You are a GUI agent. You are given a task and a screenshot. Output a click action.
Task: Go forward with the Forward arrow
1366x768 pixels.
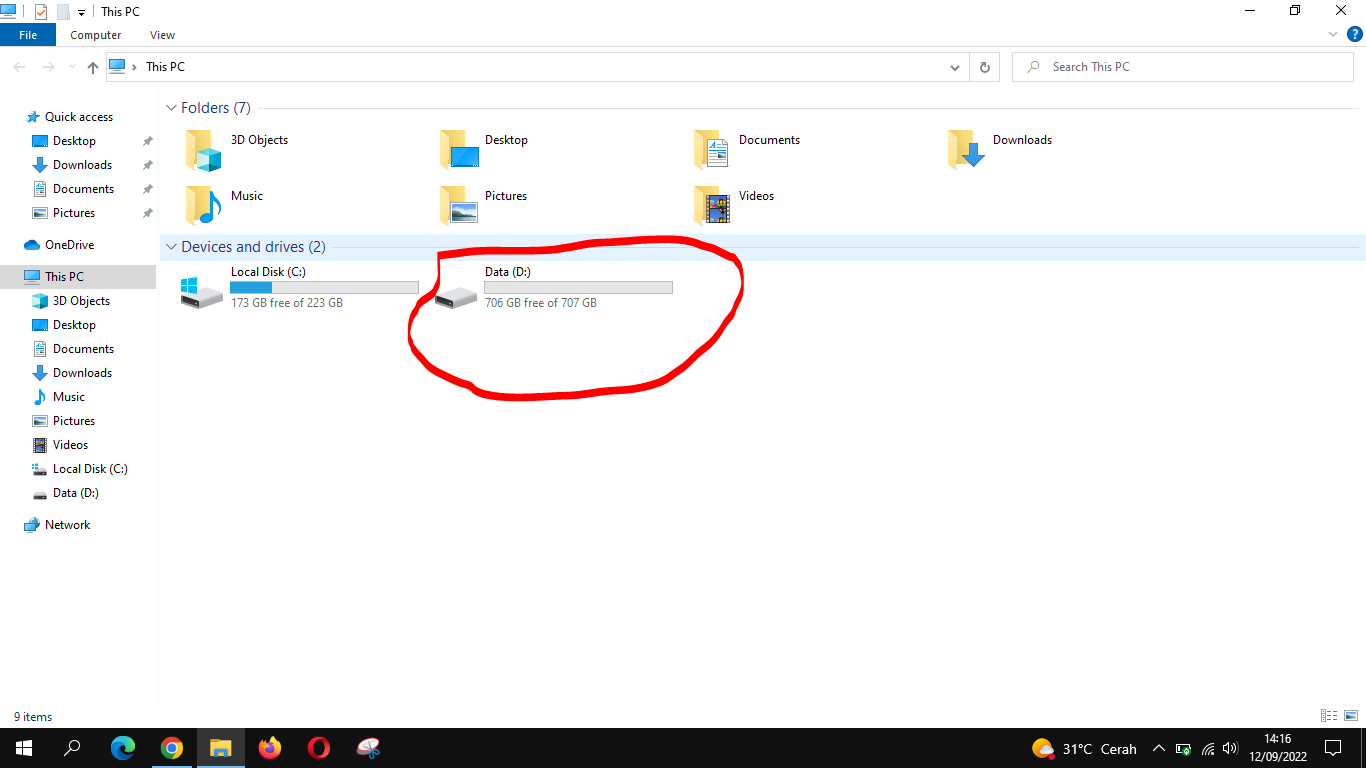(x=49, y=67)
